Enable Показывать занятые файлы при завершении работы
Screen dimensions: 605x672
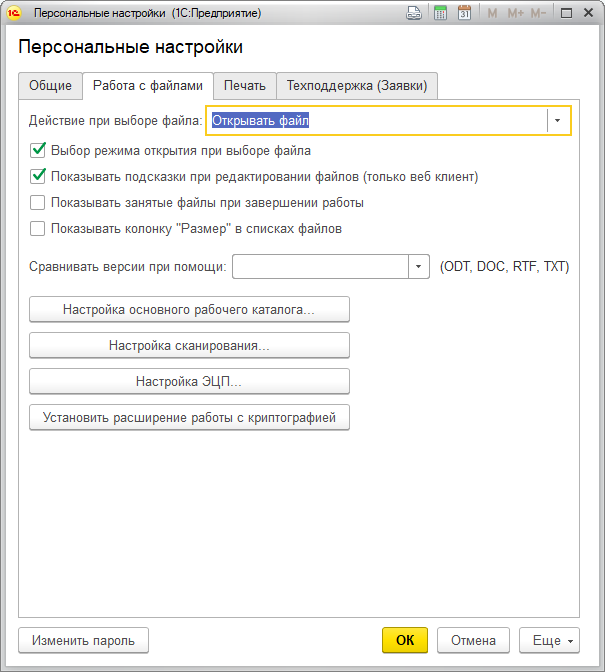pos(38,203)
